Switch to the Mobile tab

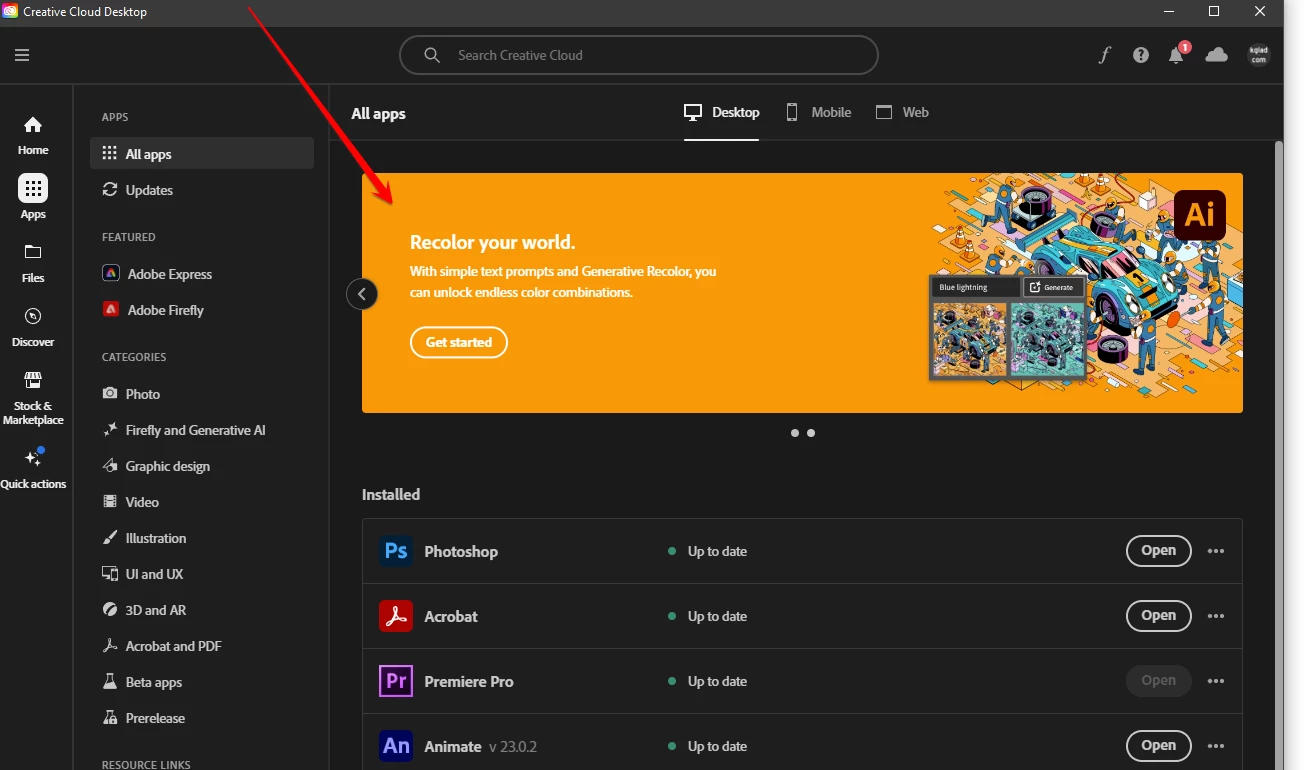click(x=818, y=112)
